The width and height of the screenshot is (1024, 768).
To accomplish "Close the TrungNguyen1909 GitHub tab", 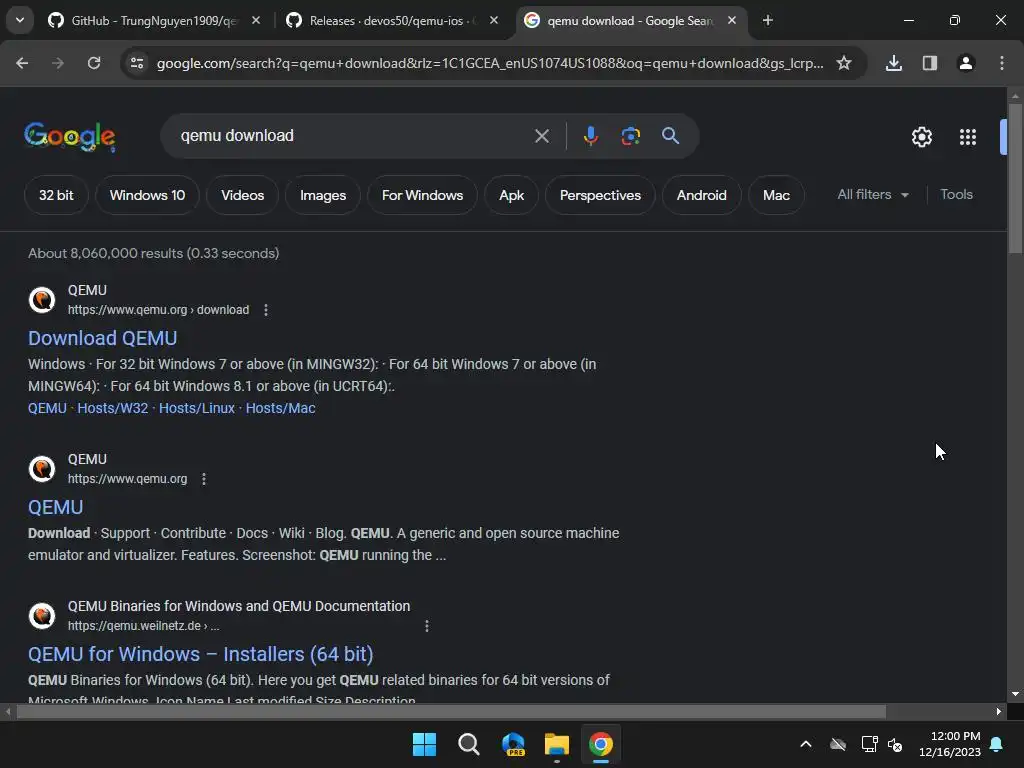I will (x=256, y=21).
